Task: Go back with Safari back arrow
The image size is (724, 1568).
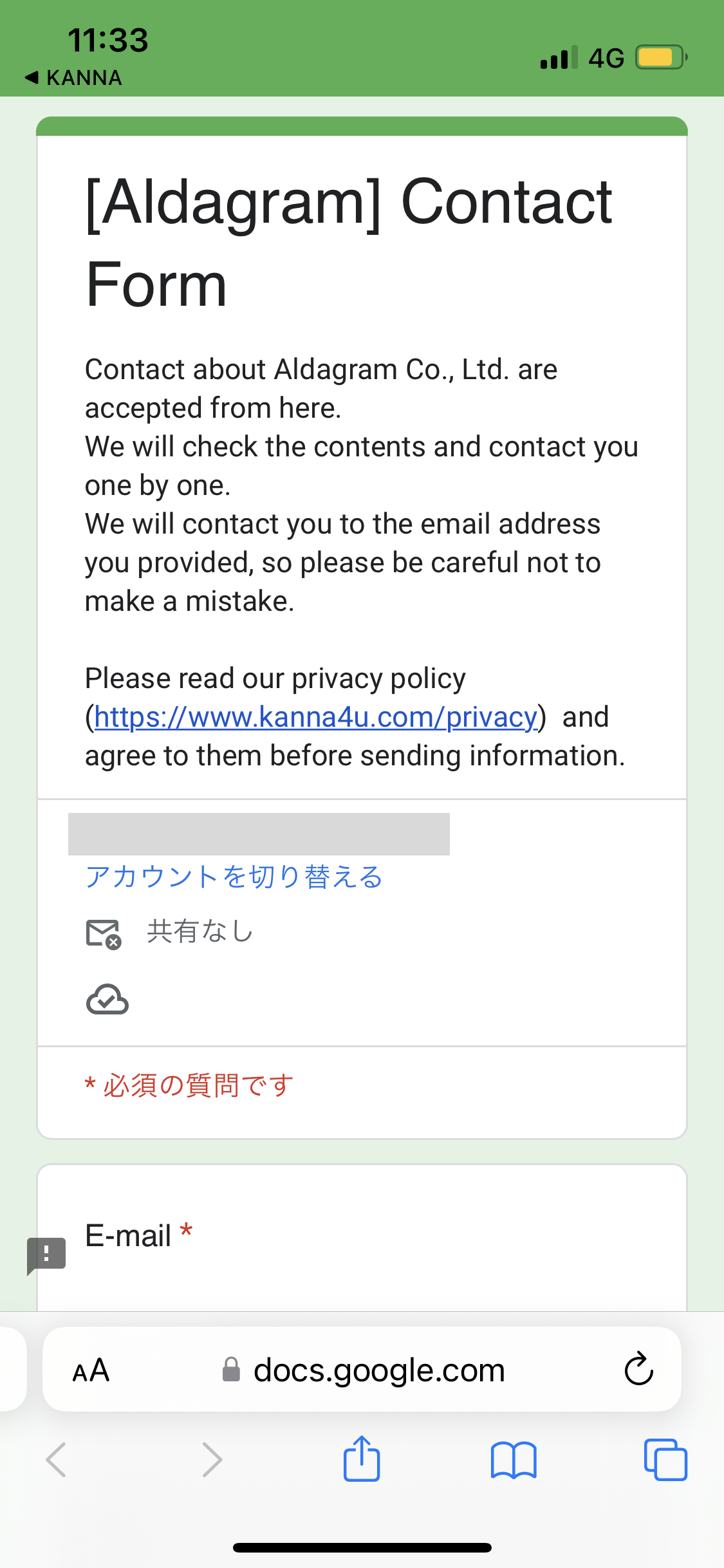Action: (x=56, y=1459)
